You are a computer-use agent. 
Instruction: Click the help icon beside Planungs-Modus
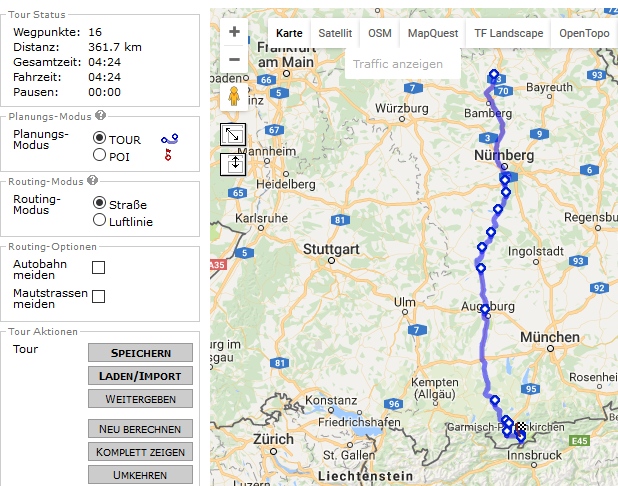(101, 116)
